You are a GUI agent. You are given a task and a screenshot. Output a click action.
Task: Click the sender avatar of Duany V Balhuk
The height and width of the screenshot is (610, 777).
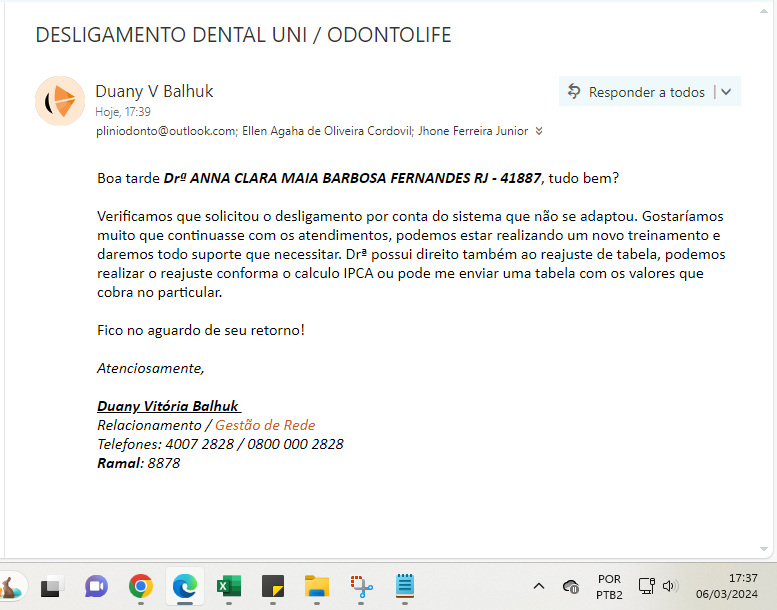[59, 100]
